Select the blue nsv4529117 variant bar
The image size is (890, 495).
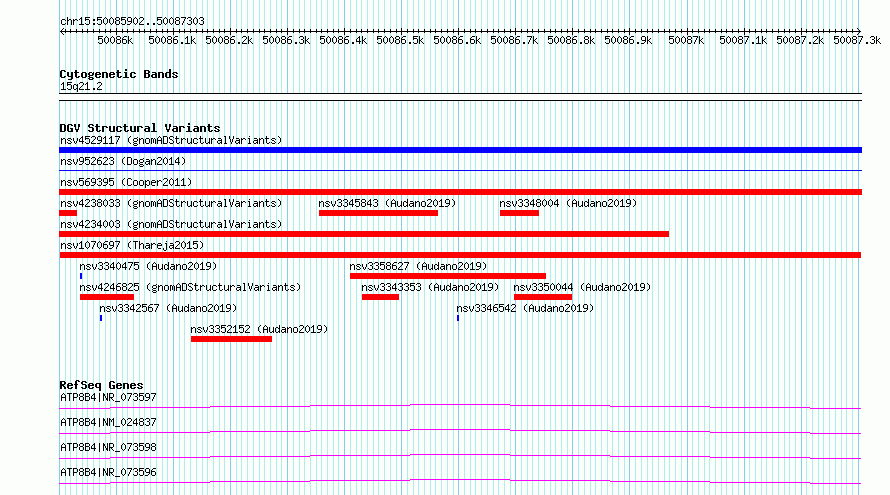(460, 150)
